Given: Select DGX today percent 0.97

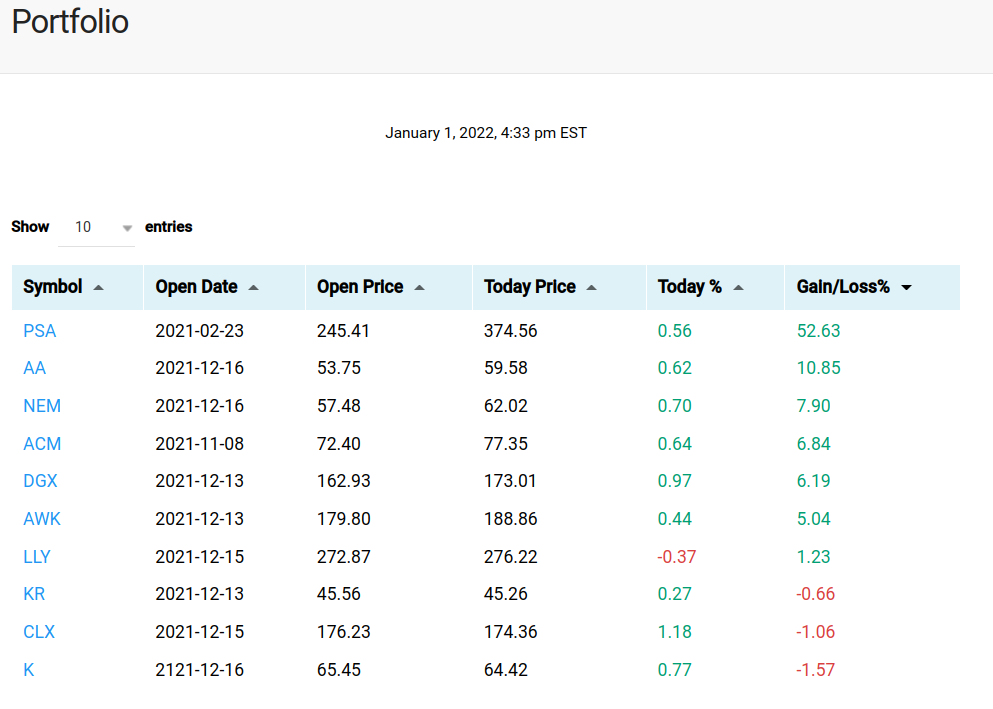Looking at the screenshot, I should point(674,481).
